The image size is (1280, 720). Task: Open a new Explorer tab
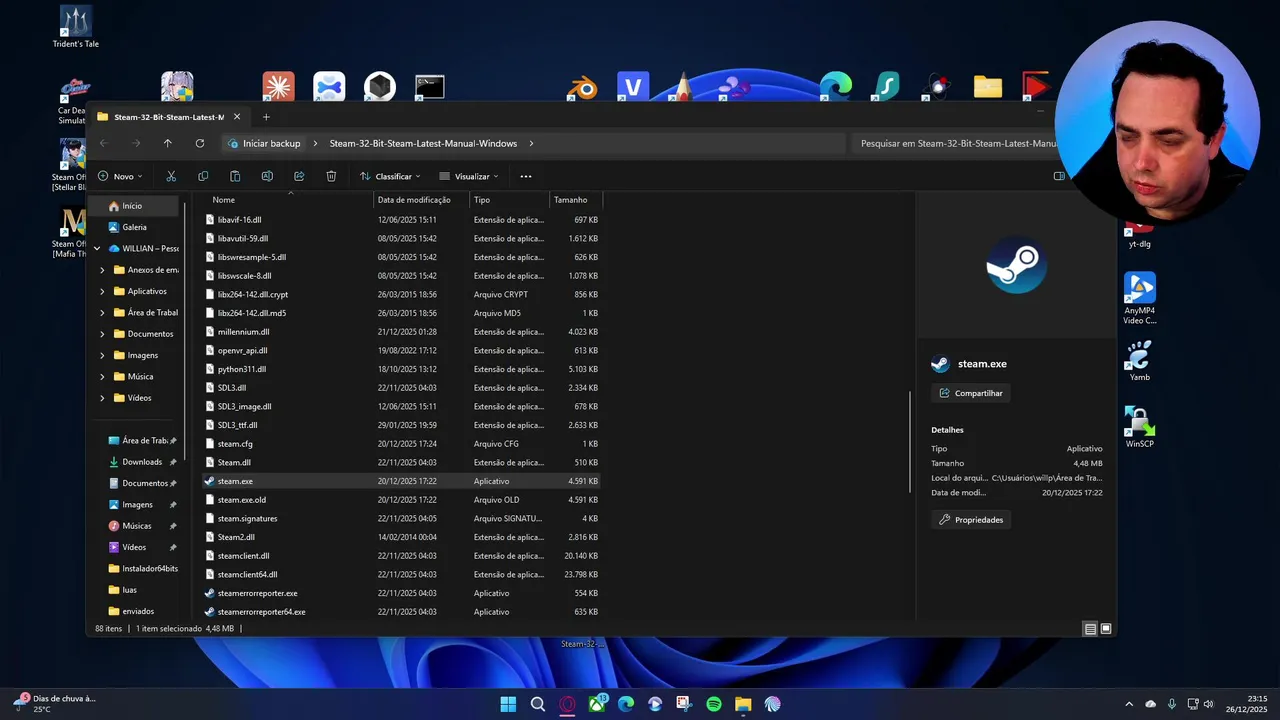[x=266, y=117]
